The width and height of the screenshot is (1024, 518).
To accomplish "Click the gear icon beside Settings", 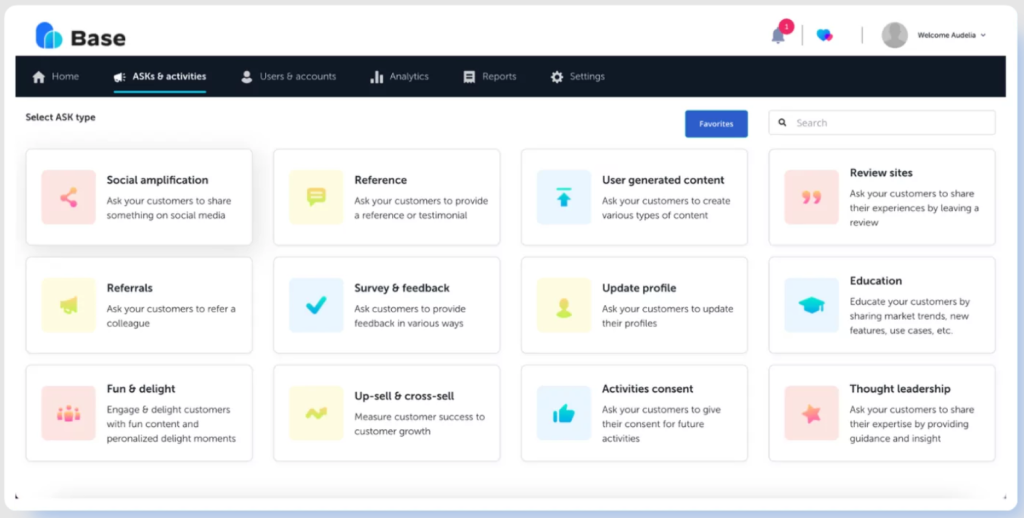I will click(556, 77).
